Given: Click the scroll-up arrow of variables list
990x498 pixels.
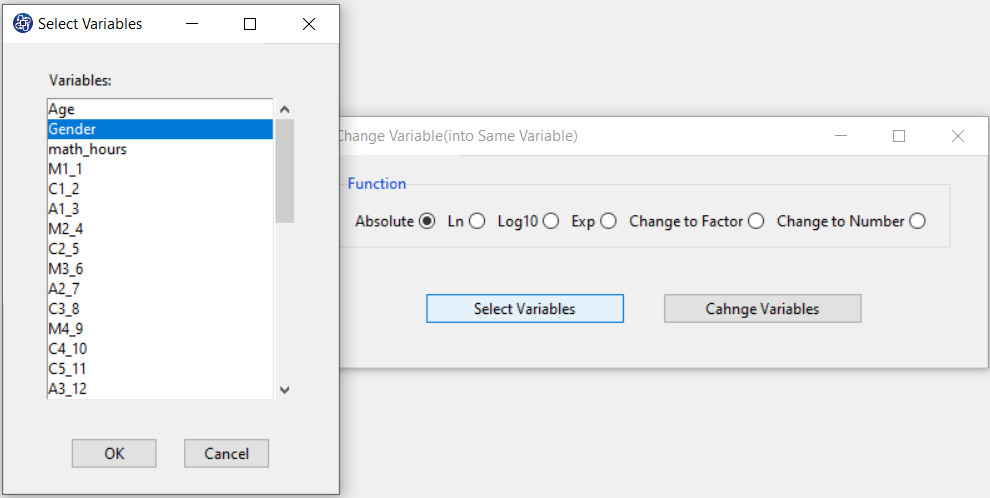Looking at the screenshot, I should (285, 110).
